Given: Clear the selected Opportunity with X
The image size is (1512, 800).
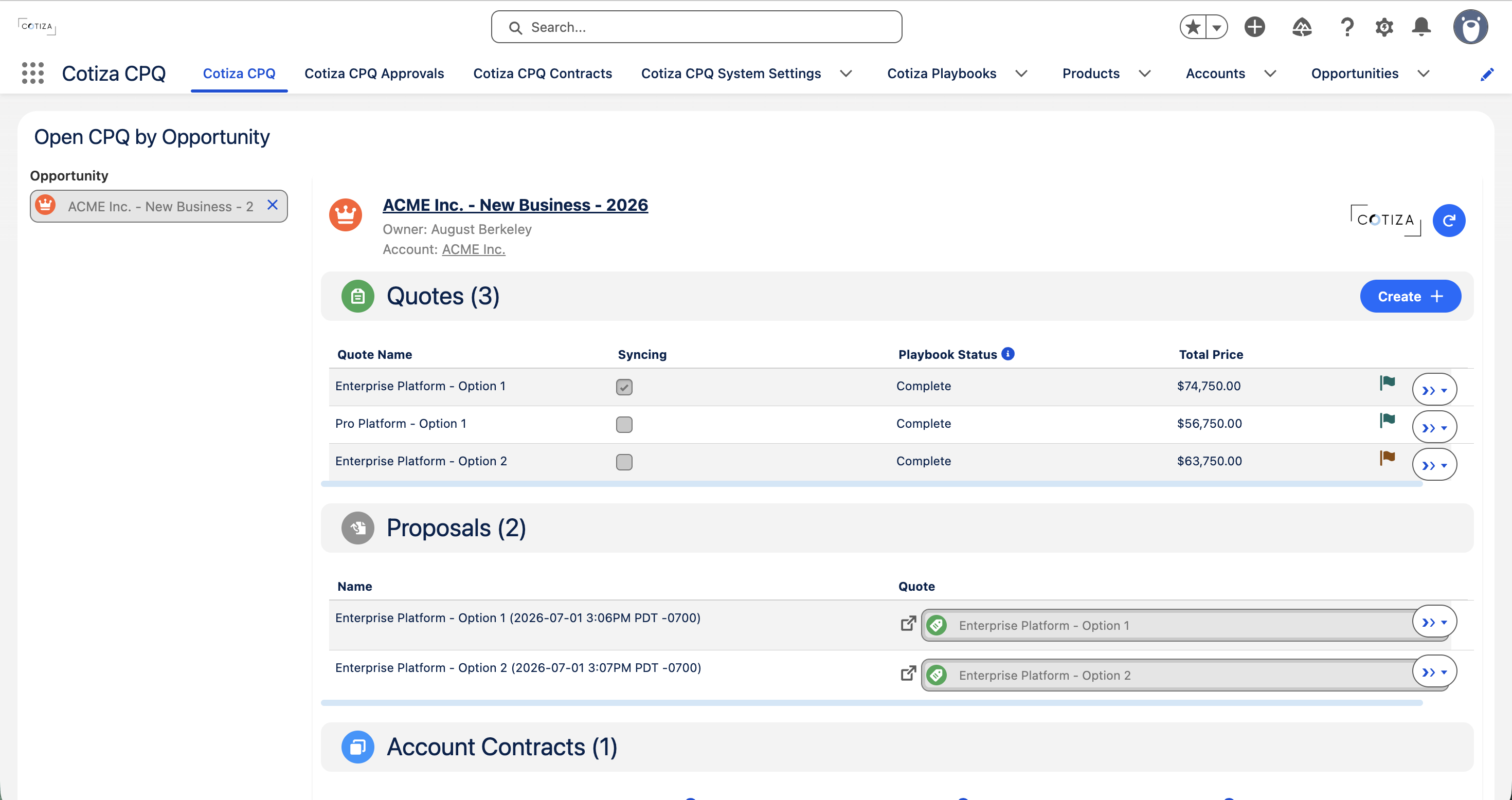Looking at the screenshot, I should (273, 205).
